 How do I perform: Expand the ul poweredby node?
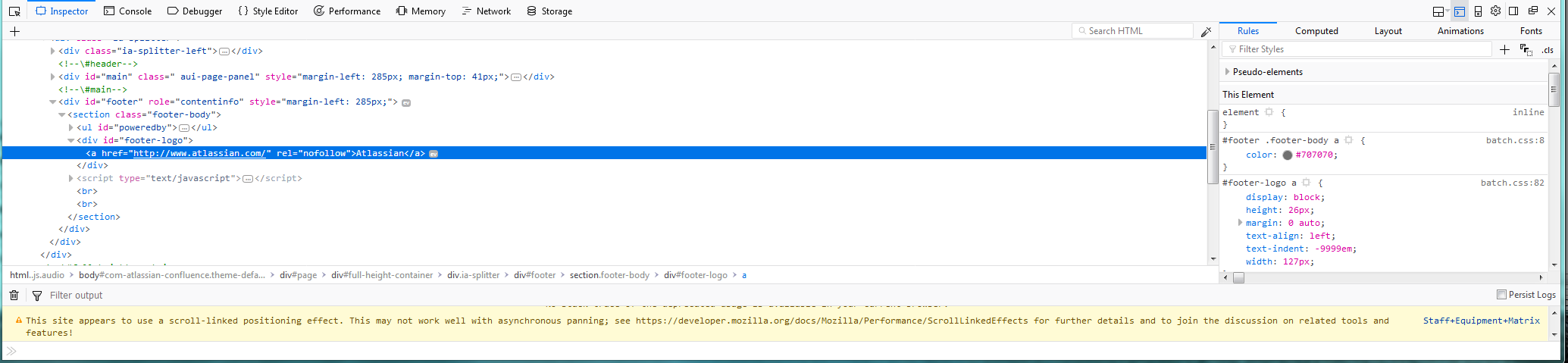tap(70, 127)
